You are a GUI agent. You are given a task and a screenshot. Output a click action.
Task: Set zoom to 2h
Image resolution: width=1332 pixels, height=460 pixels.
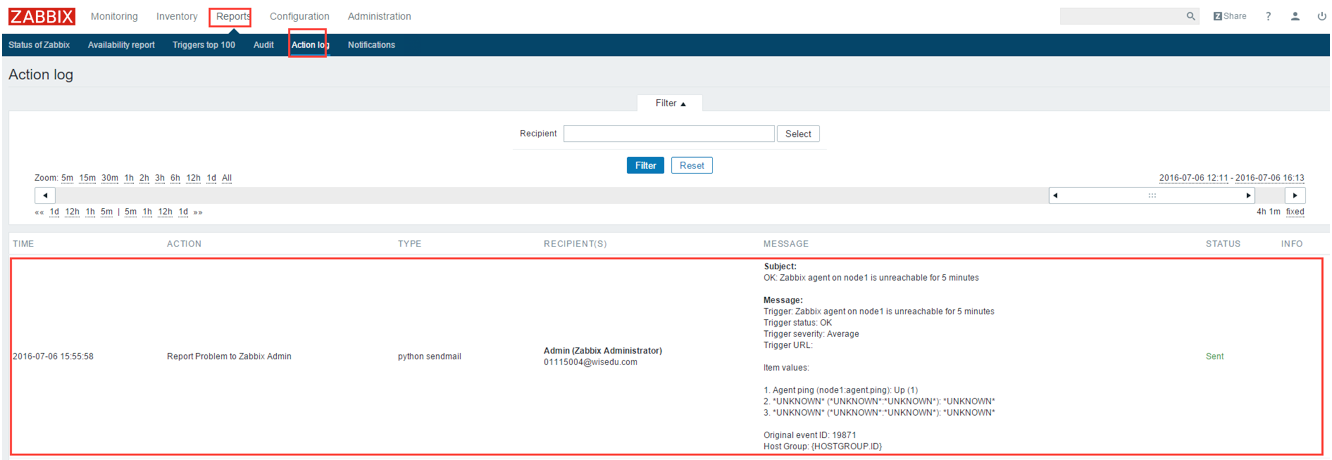click(144, 178)
